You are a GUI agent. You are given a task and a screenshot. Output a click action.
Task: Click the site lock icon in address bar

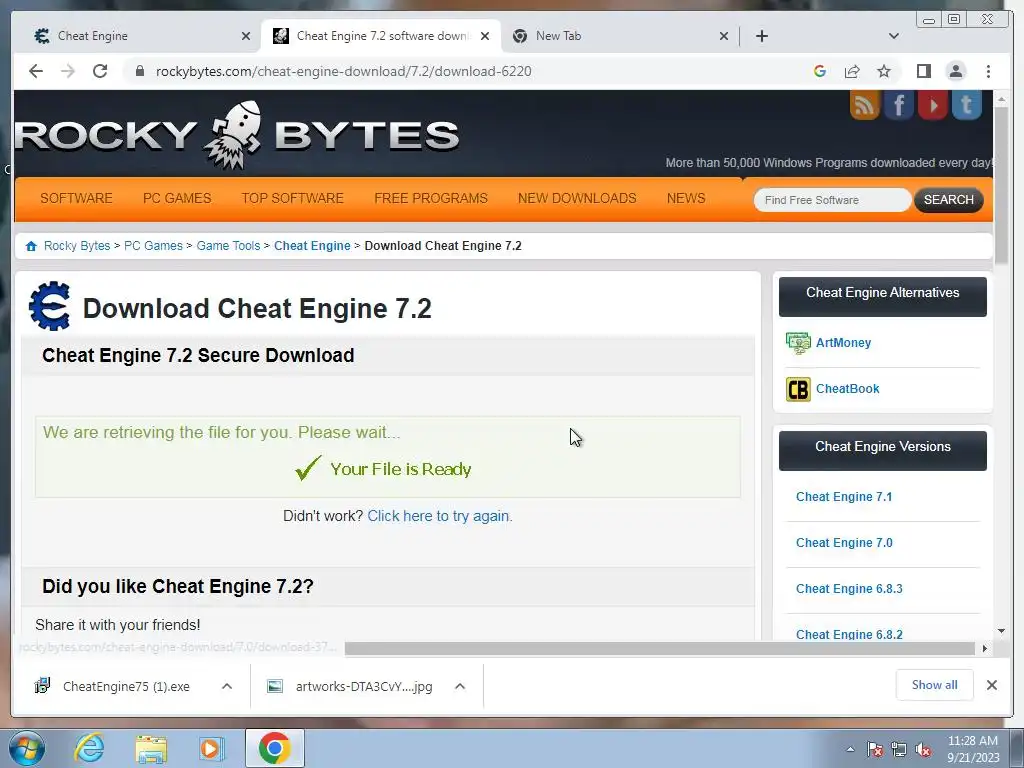tap(139, 71)
